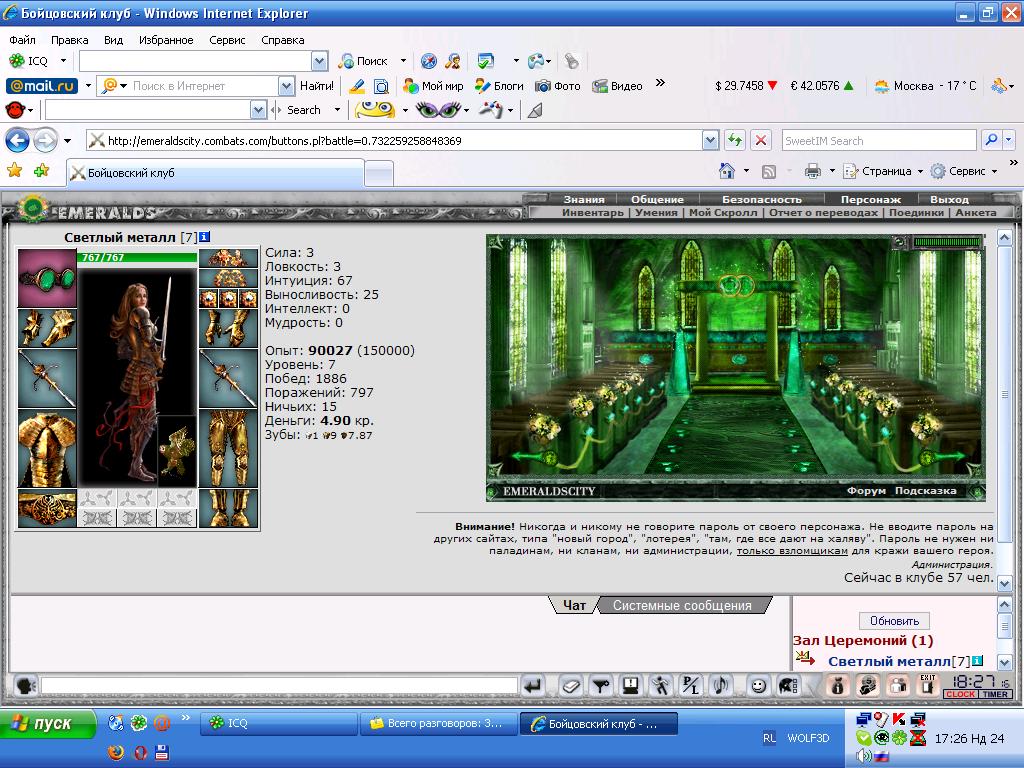Open the Файл menu

pyautogui.click(x=22, y=40)
